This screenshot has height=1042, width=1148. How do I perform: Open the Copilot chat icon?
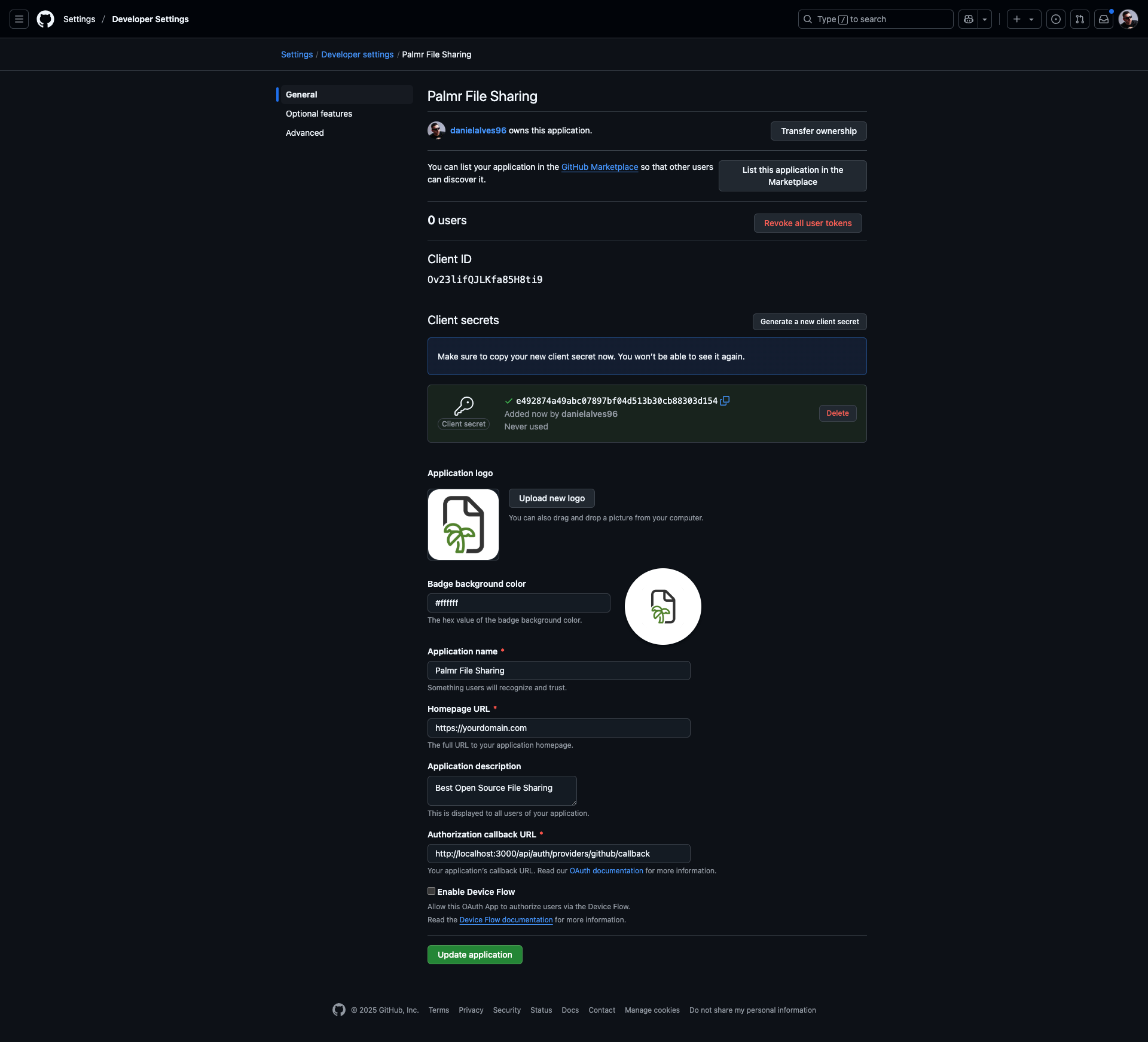click(x=969, y=19)
